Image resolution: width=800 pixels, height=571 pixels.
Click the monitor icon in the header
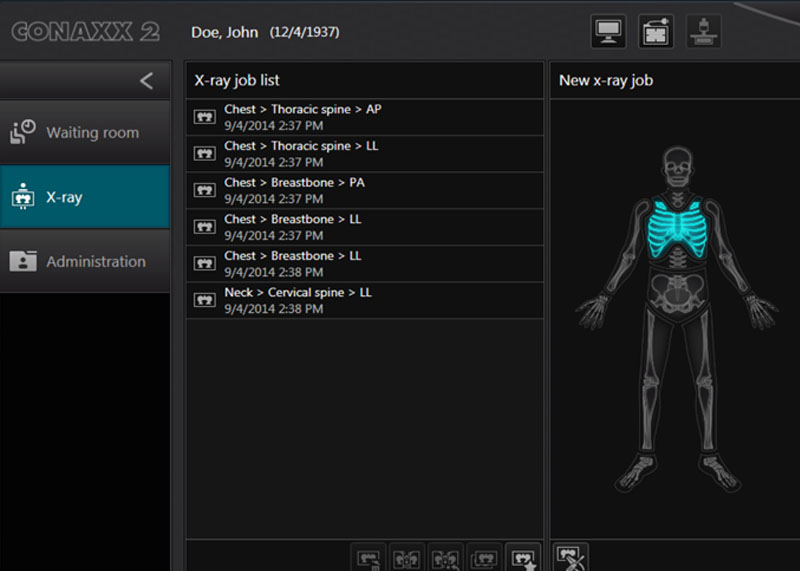608,32
